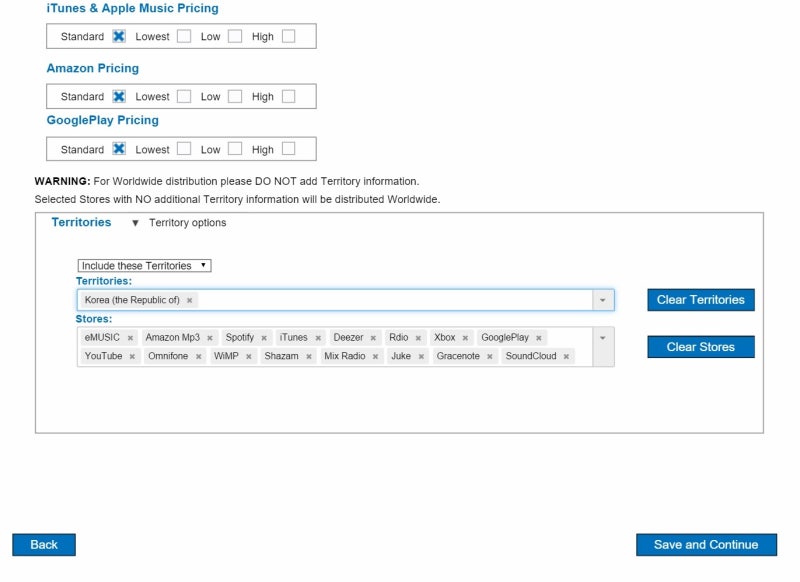
Task: Check Lowest for GooglePlay Pricing
Action: (184, 148)
